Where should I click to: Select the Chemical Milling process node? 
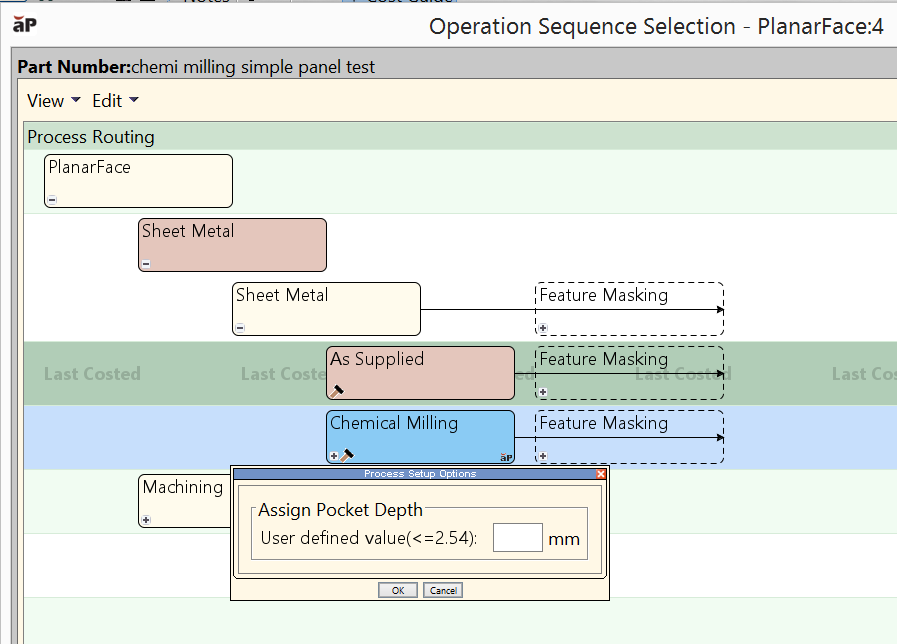coord(420,430)
